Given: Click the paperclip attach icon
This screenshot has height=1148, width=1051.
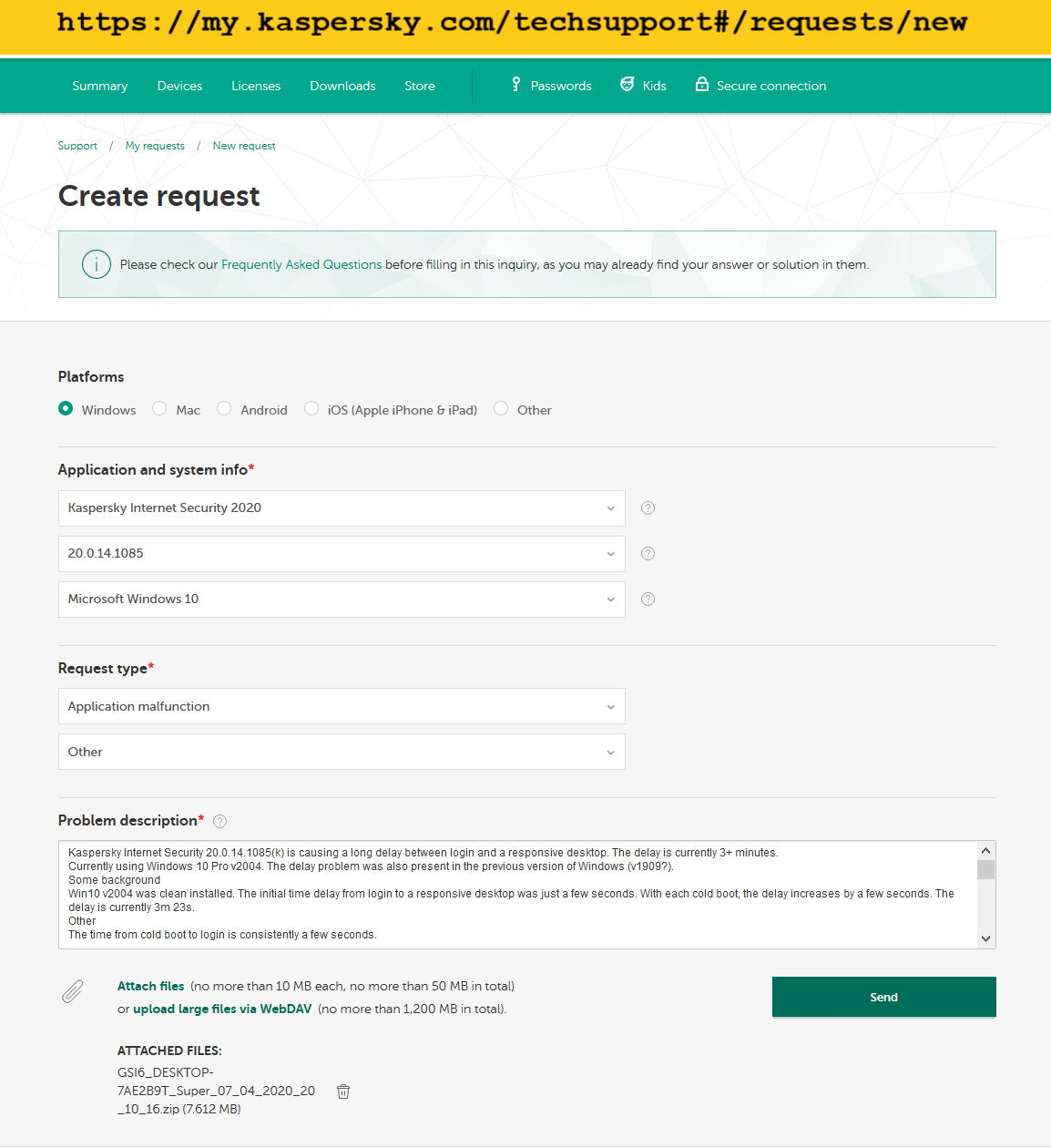Looking at the screenshot, I should point(73,992).
